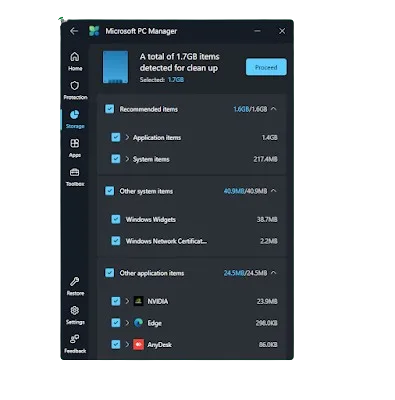Collapse the Recommended items section chevron

pyautogui.click(x=274, y=109)
